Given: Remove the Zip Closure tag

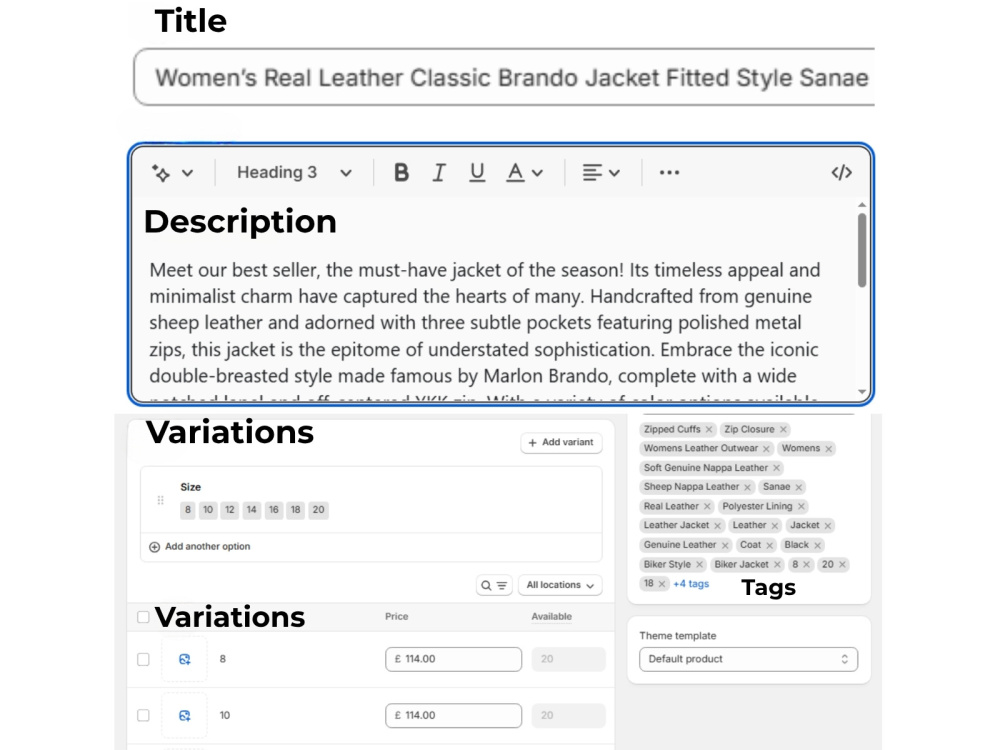Looking at the screenshot, I should (783, 430).
